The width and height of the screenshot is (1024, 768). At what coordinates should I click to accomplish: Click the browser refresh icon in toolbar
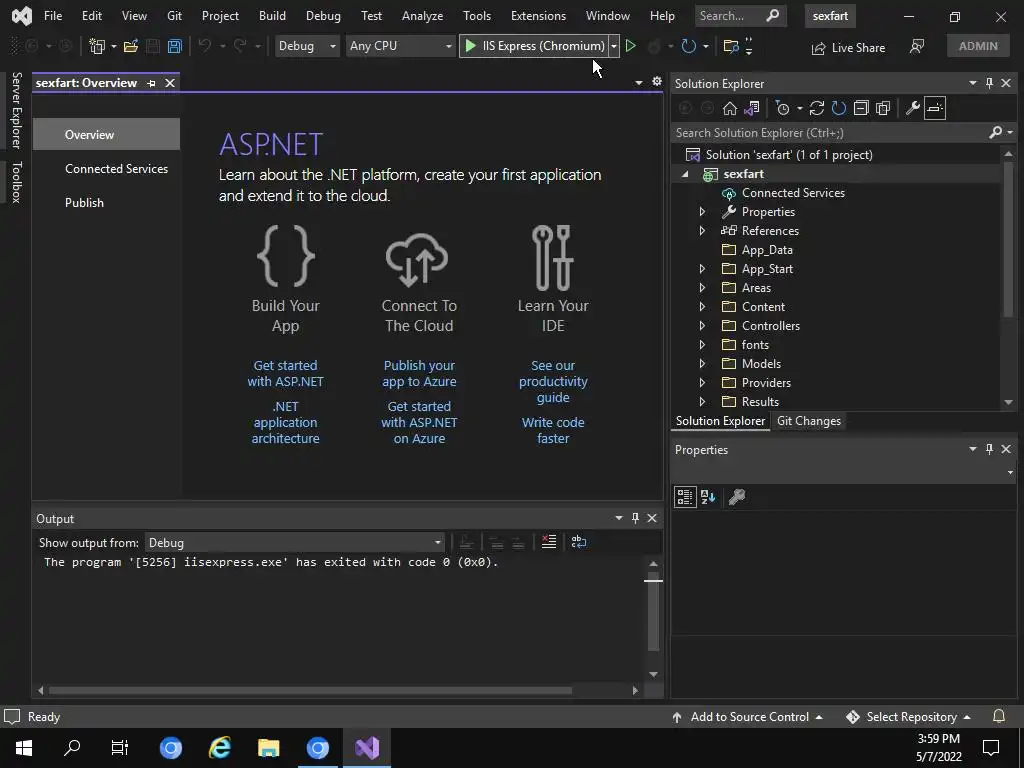(x=688, y=46)
